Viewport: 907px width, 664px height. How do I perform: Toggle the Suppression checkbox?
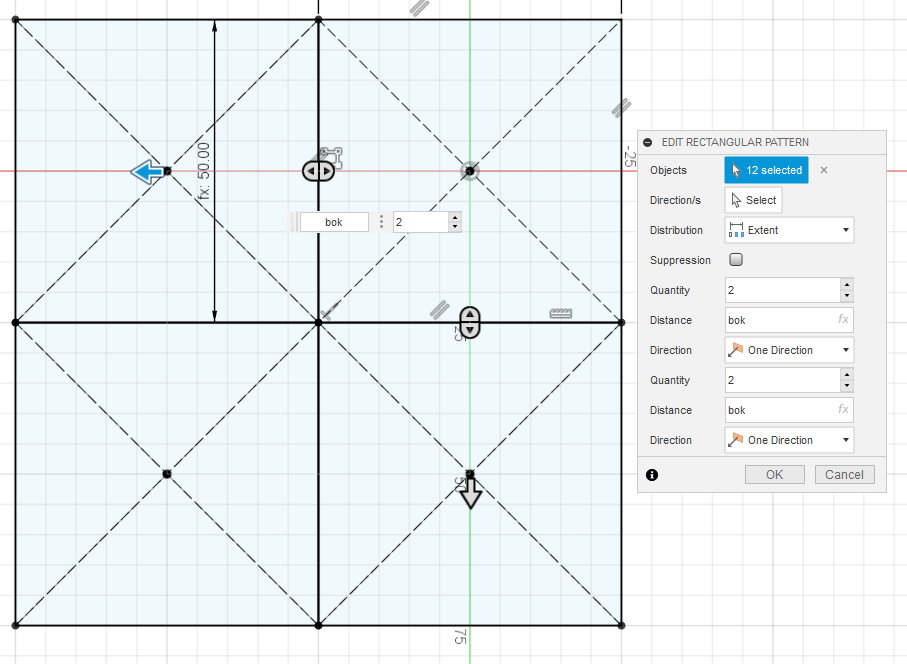(736, 260)
